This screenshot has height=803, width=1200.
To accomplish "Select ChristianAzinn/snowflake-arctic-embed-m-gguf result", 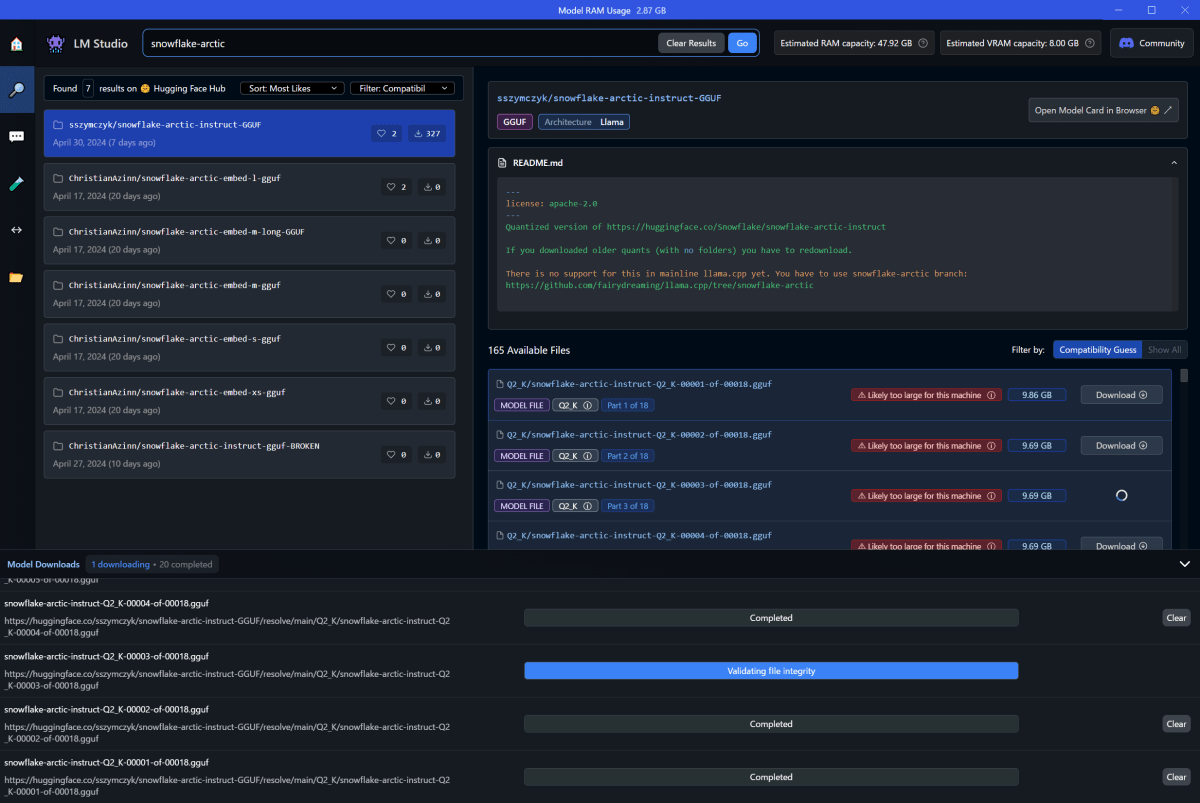I will point(250,294).
